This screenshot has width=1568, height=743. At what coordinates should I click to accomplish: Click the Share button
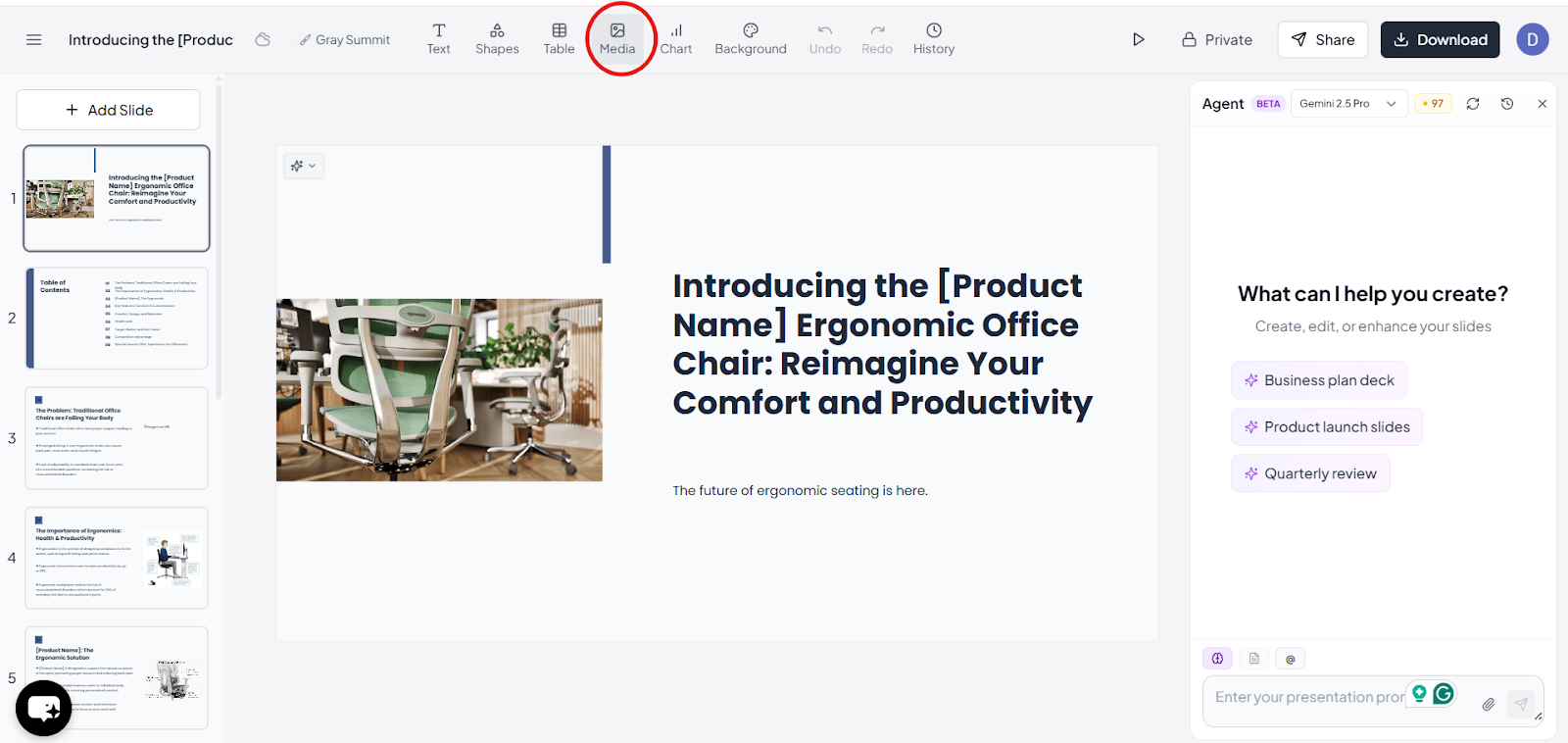(x=1322, y=39)
